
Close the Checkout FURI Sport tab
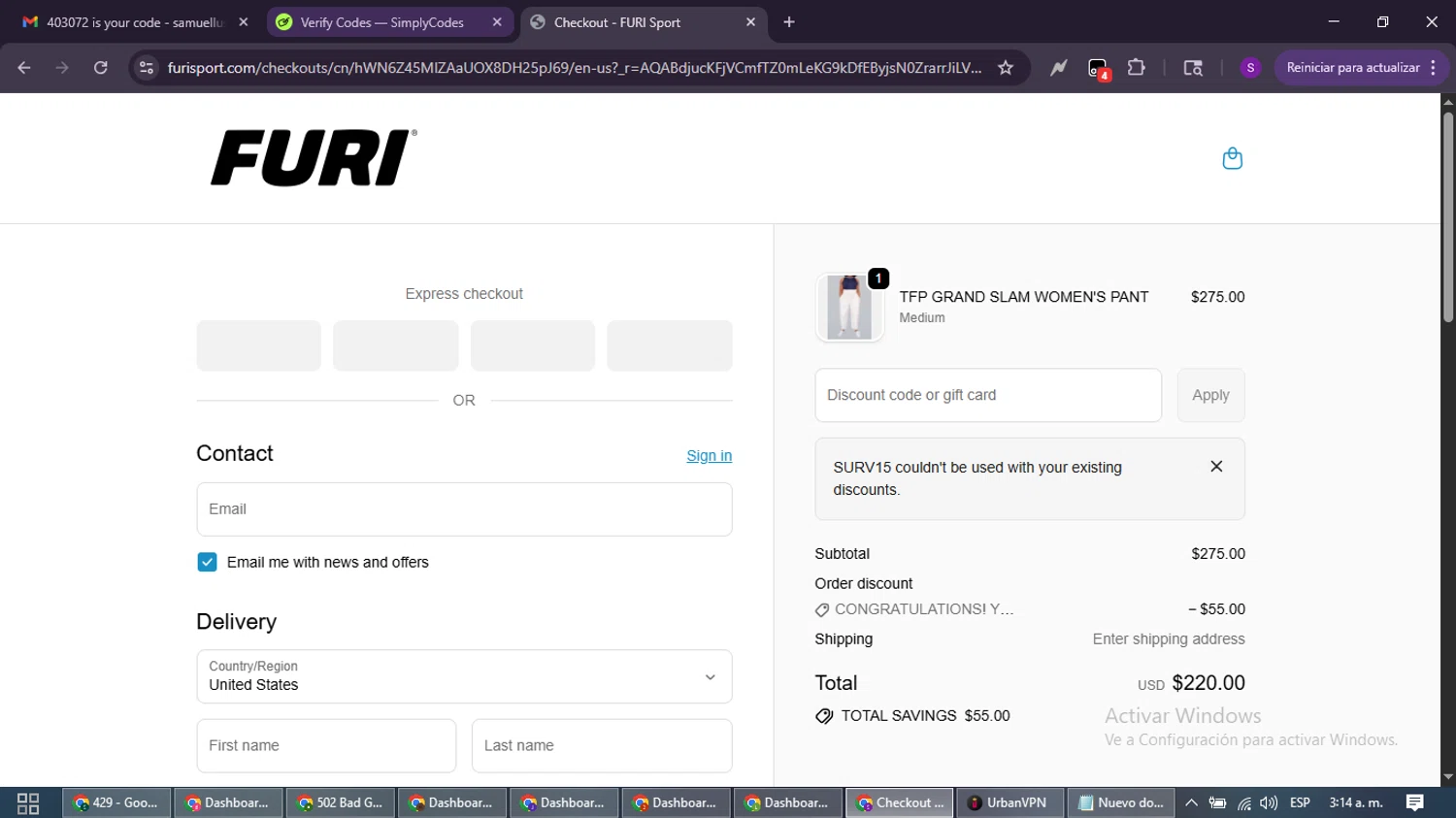click(750, 22)
